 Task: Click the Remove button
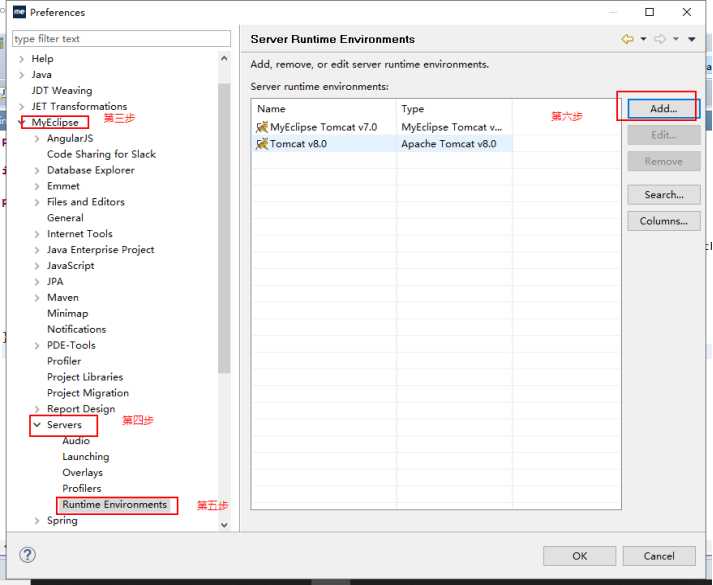pos(663,161)
